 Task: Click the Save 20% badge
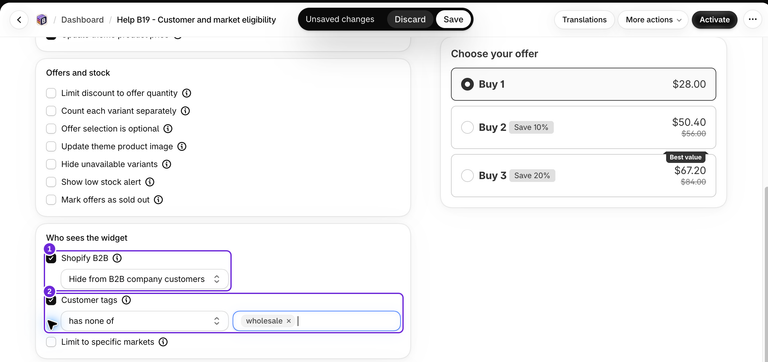pos(532,175)
